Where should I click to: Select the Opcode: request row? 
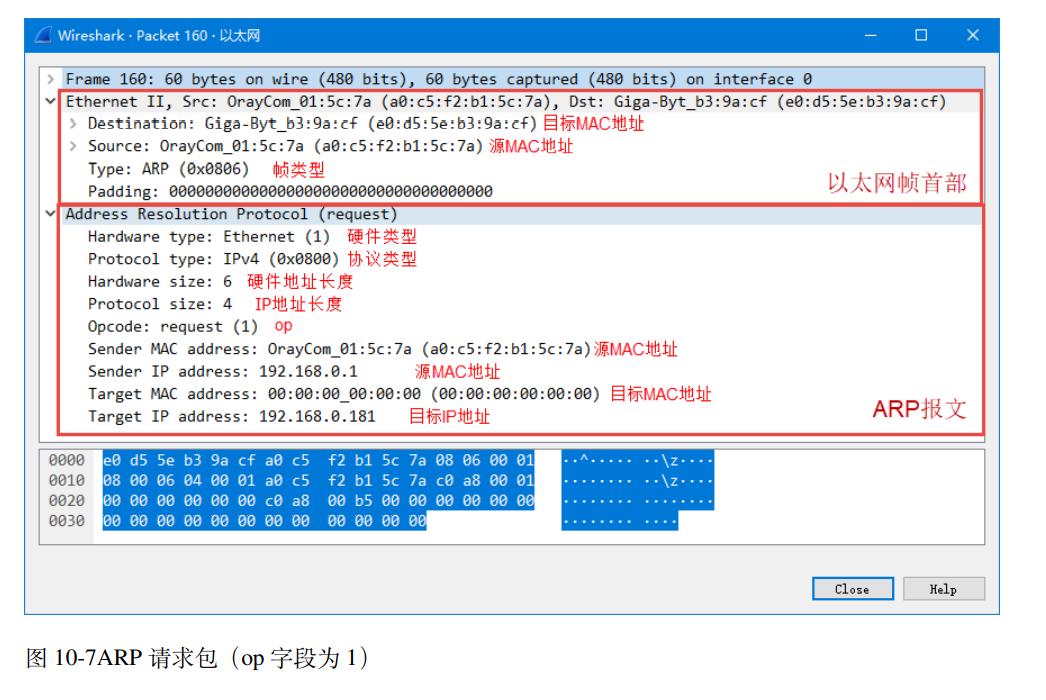(160, 326)
